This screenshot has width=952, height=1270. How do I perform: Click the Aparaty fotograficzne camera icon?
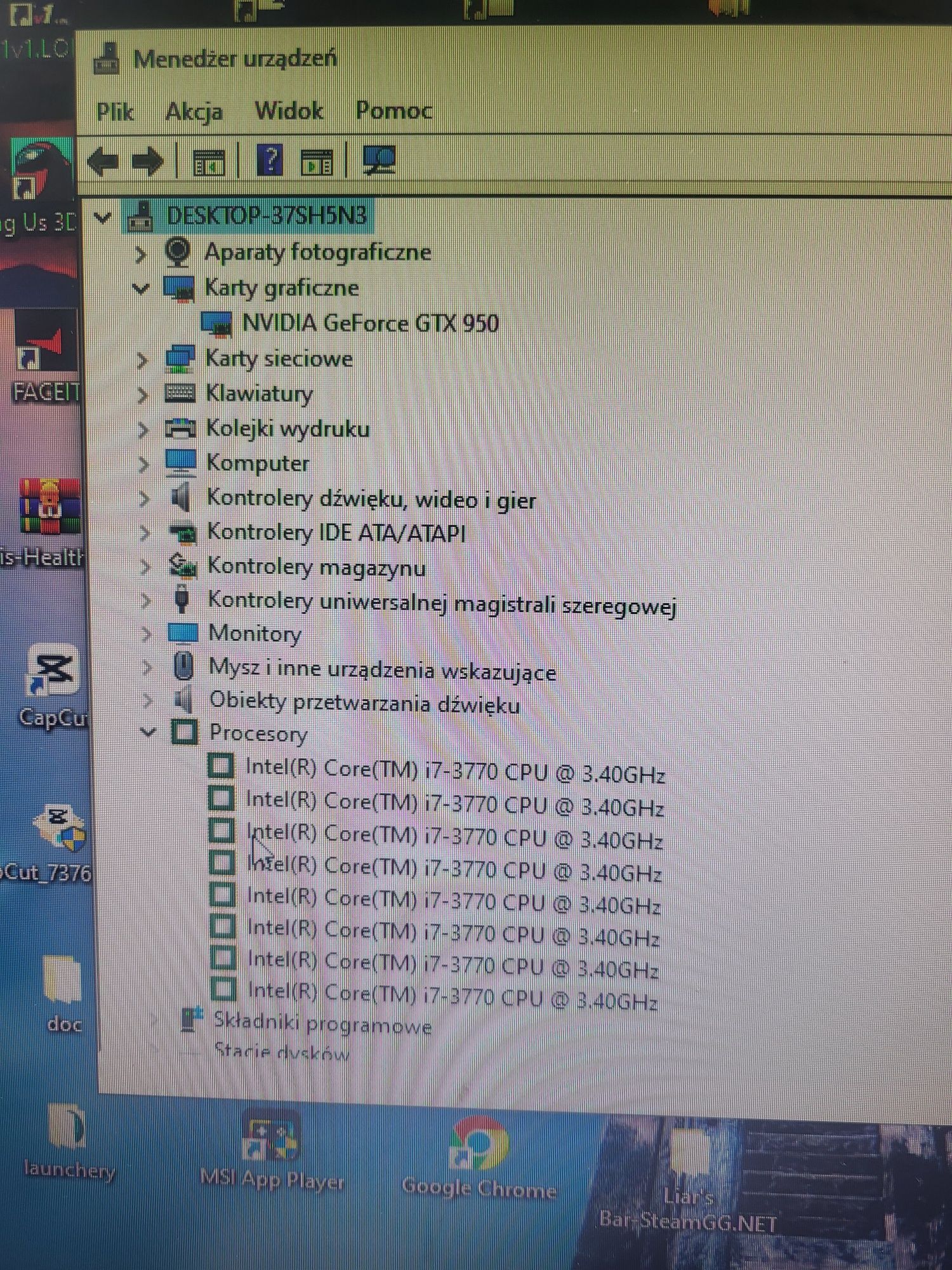click(x=178, y=251)
